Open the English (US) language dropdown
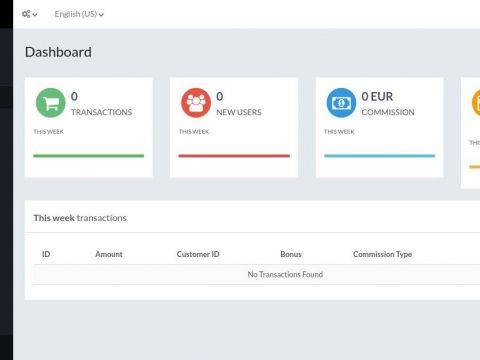The height and width of the screenshot is (360, 480). pyautogui.click(x=79, y=14)
